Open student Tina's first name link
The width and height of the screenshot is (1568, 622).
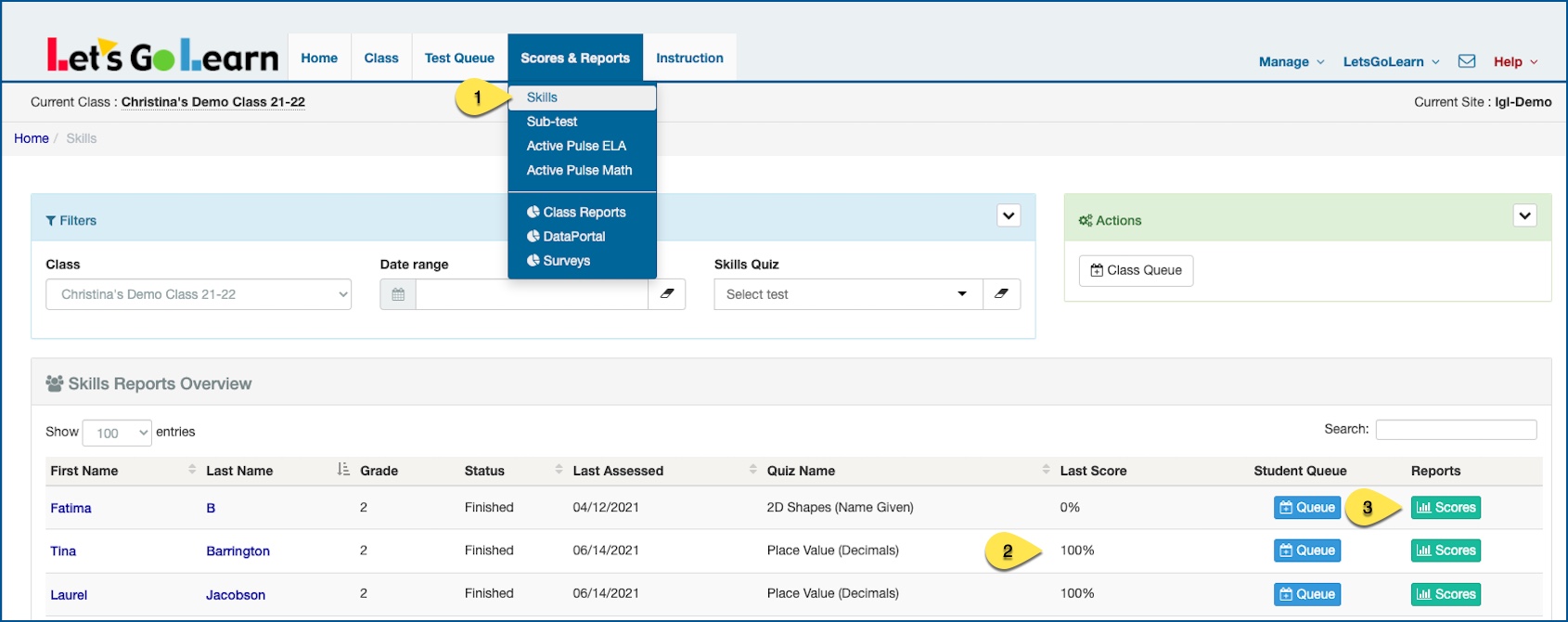coord(63,551)
